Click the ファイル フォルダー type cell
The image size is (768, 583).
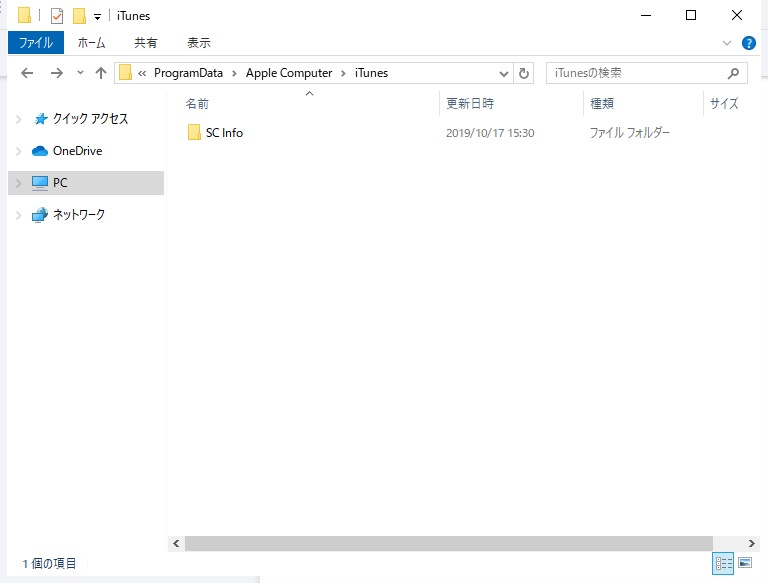(x=629, y=133)
